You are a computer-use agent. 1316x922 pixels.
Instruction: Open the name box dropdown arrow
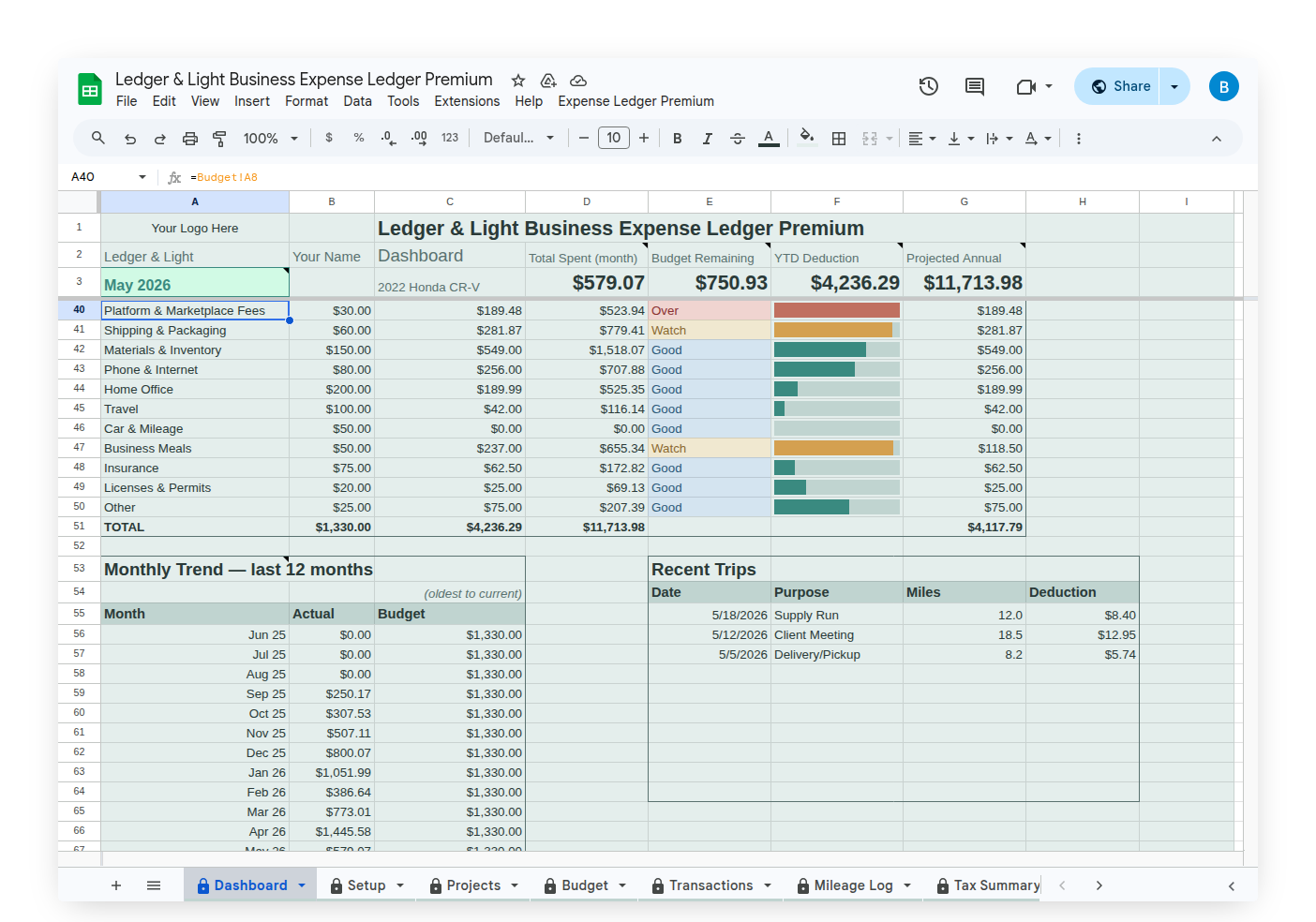click(x=142, y=177)
